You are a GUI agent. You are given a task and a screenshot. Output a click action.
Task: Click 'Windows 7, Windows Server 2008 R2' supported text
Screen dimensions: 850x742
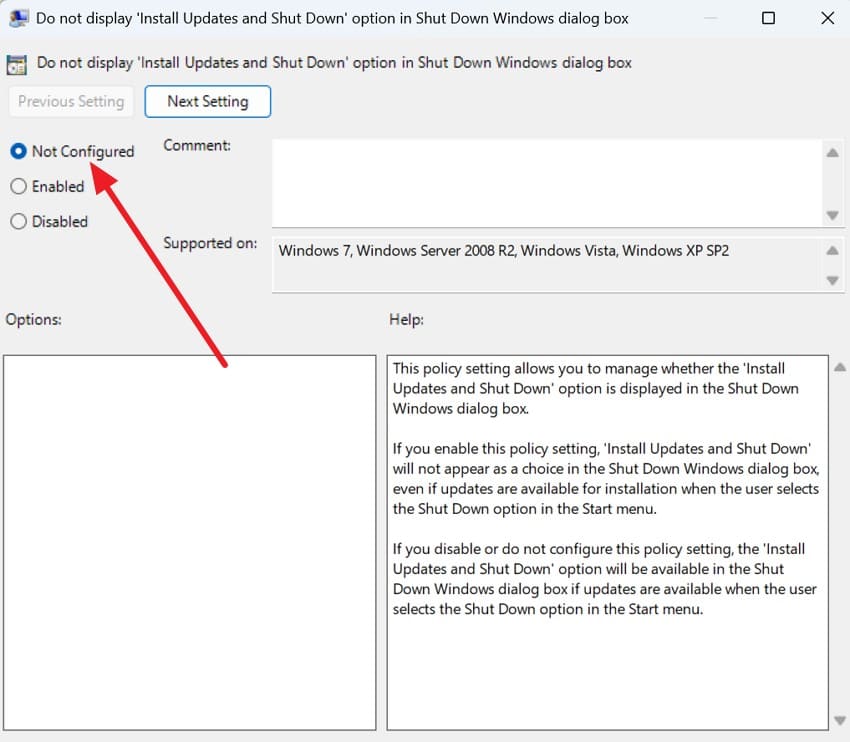click(504, 251)
